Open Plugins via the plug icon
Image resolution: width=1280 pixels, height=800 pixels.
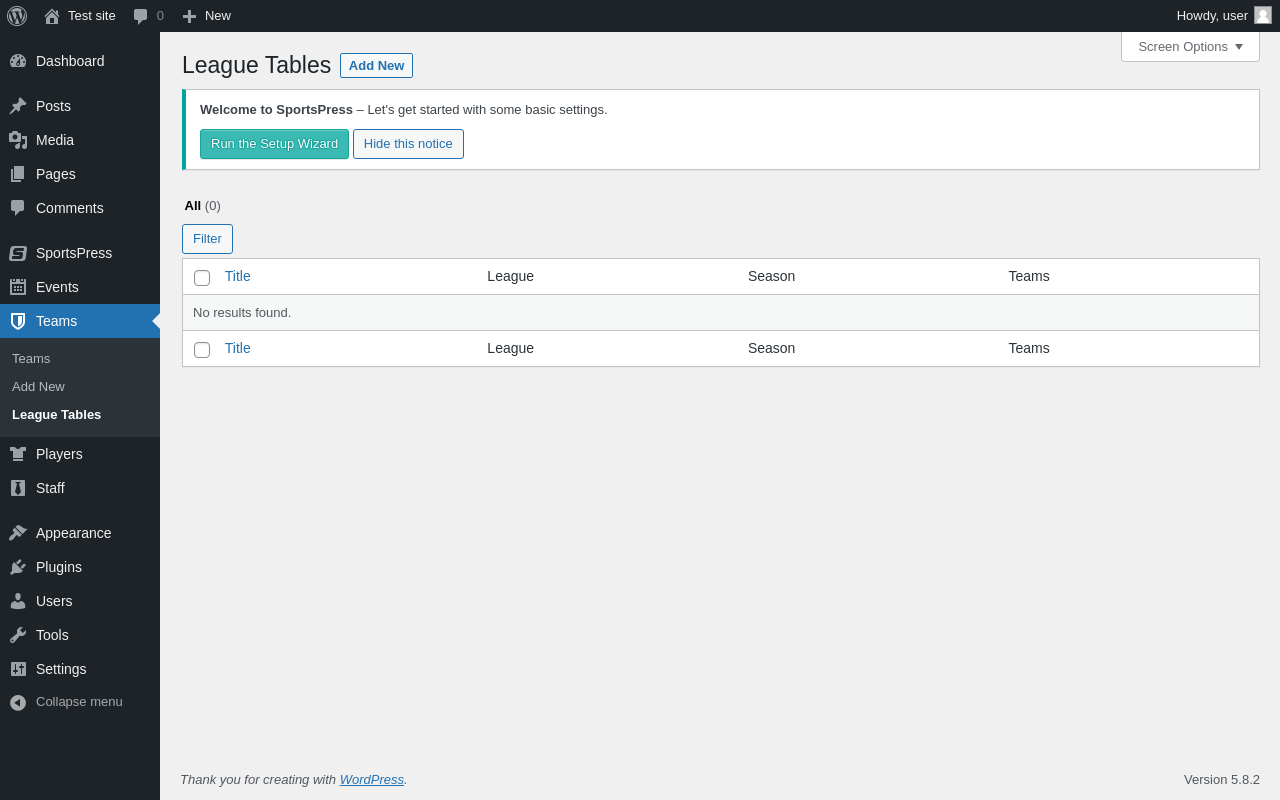pyautogui.click(x=18, y=567)
